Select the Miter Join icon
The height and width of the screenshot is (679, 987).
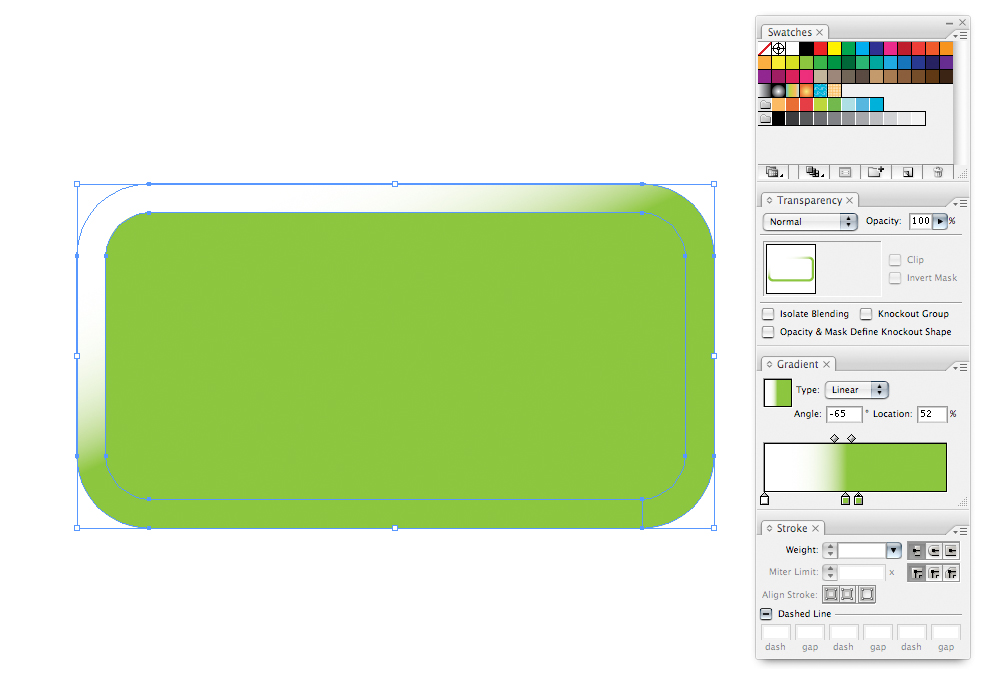pyautogui.click(x=916, y=573)
